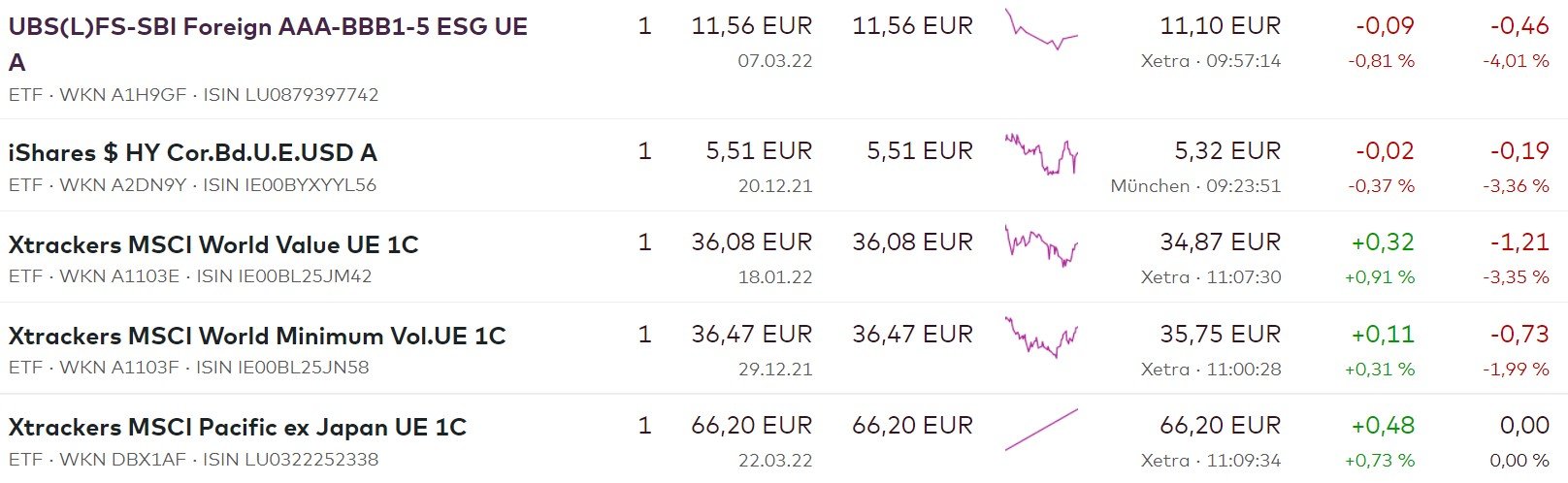
Task: Click the MSCI World Minimum Vol. mini chart
Action: [x=1041, y=338]
